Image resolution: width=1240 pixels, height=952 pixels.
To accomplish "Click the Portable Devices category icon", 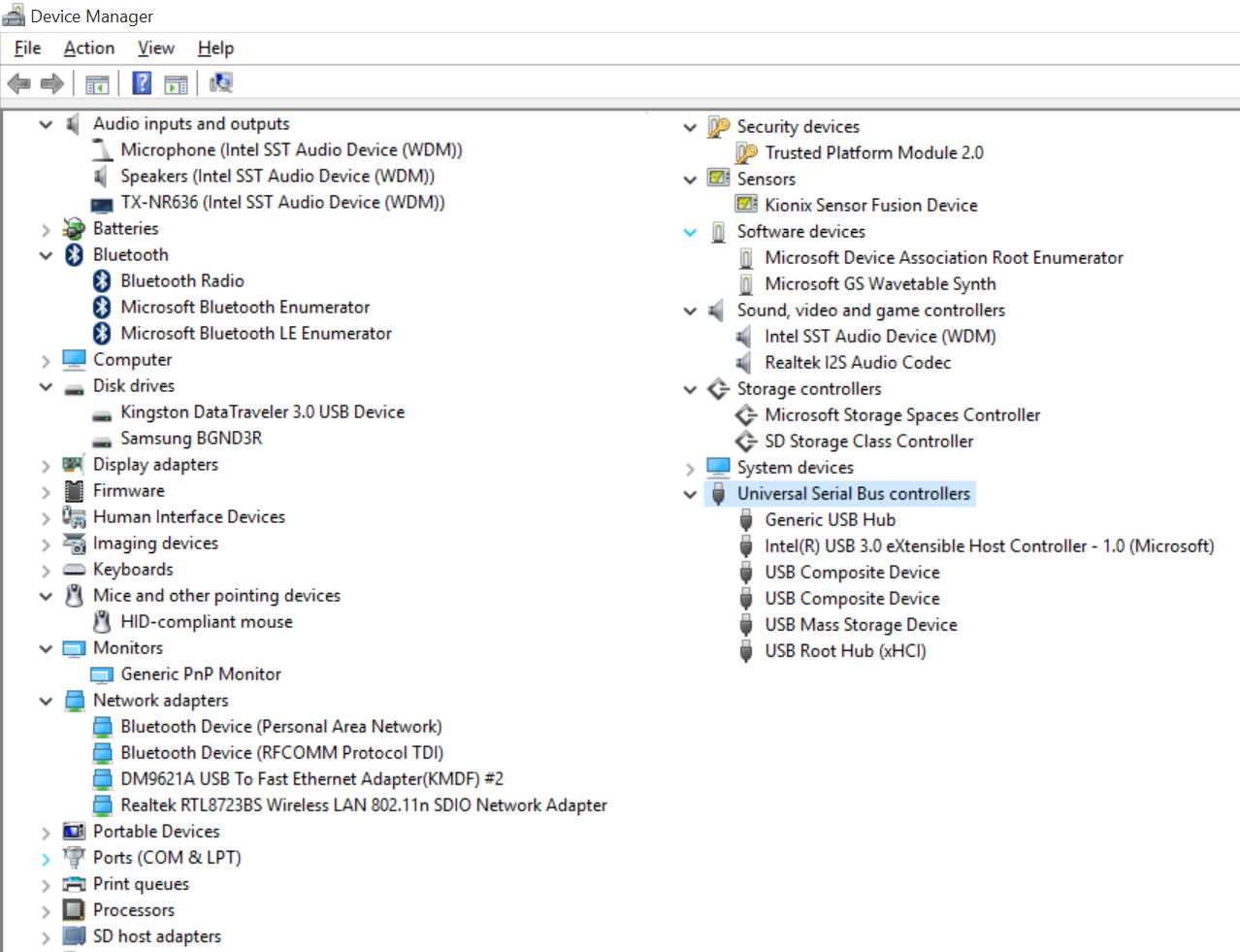I will click(74, 832).
